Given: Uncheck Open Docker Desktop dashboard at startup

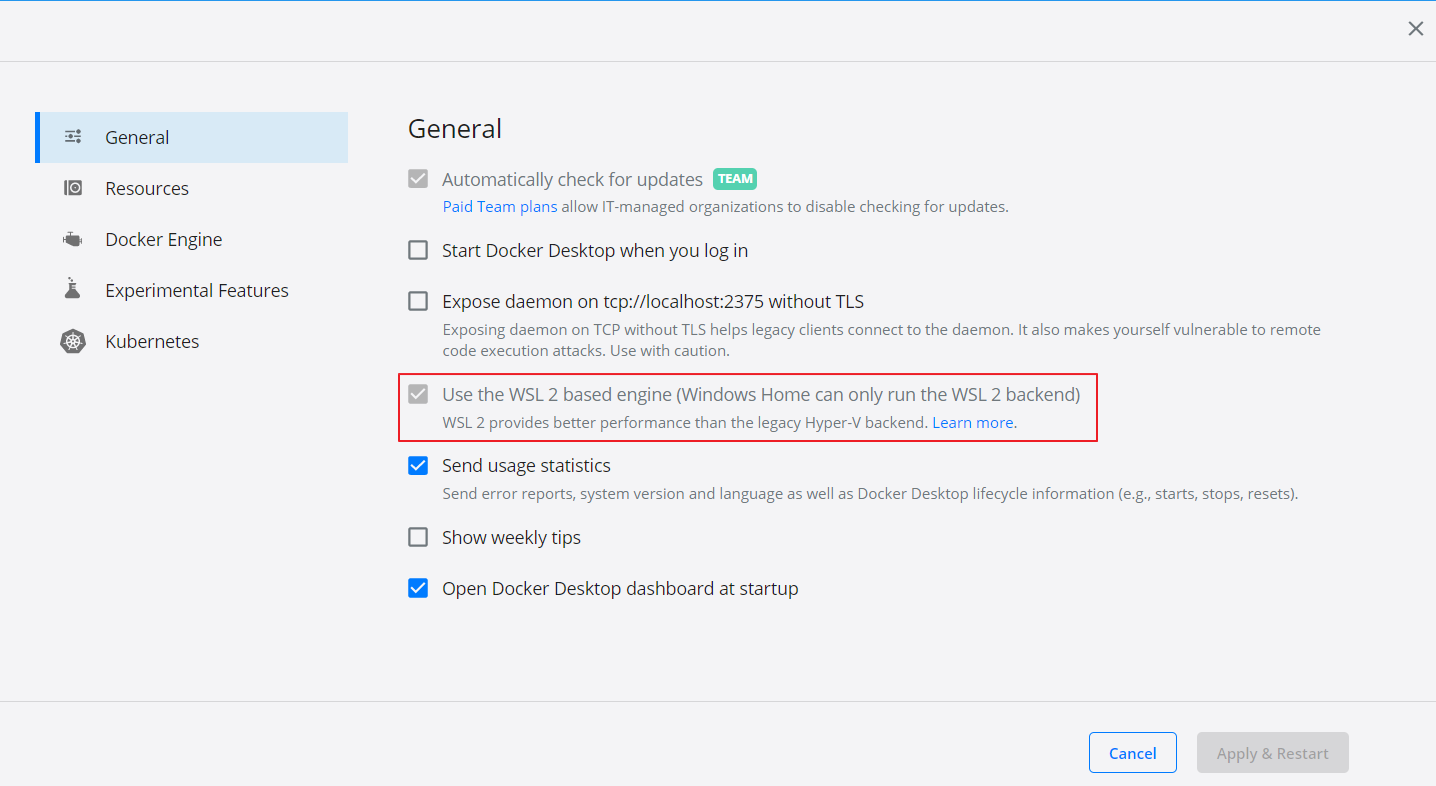Looking at the screenshot, I should click(x=418, y=588).
